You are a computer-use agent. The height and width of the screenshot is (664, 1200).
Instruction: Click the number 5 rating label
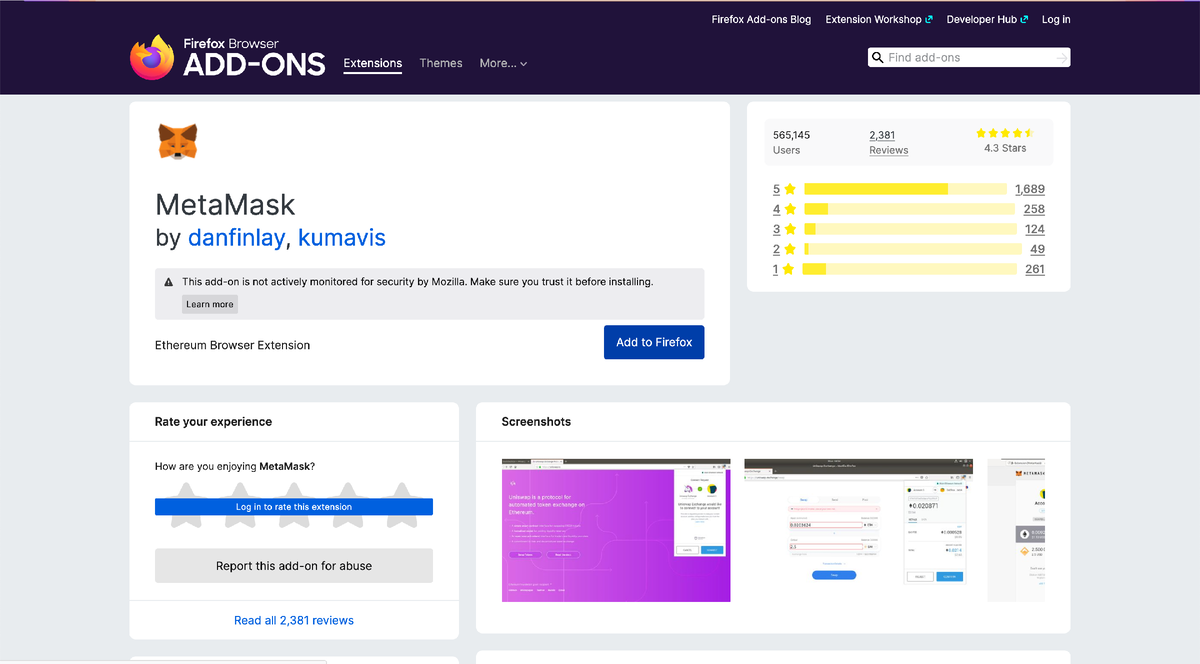(x=776, y=189)
